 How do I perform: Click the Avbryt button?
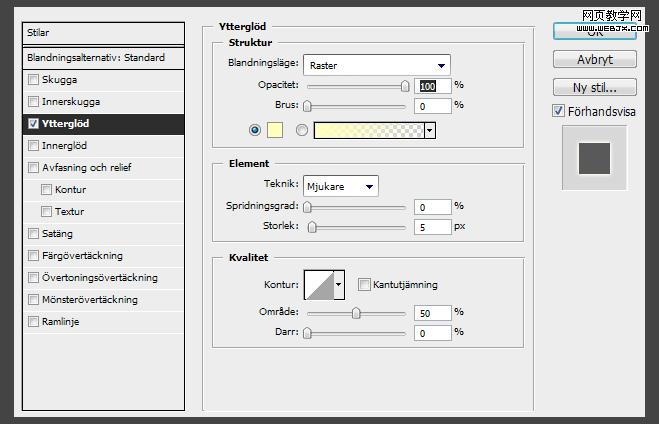coord(594,60)
